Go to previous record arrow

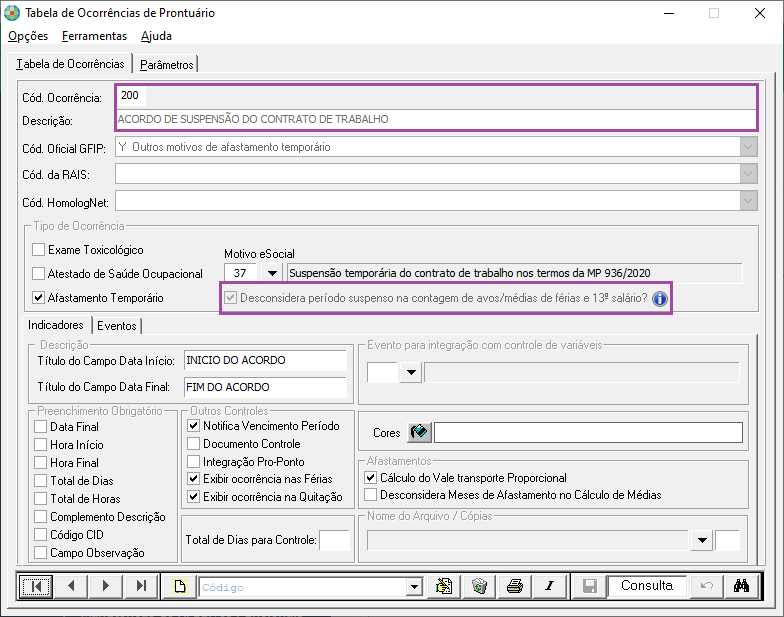tap(70, 586)
